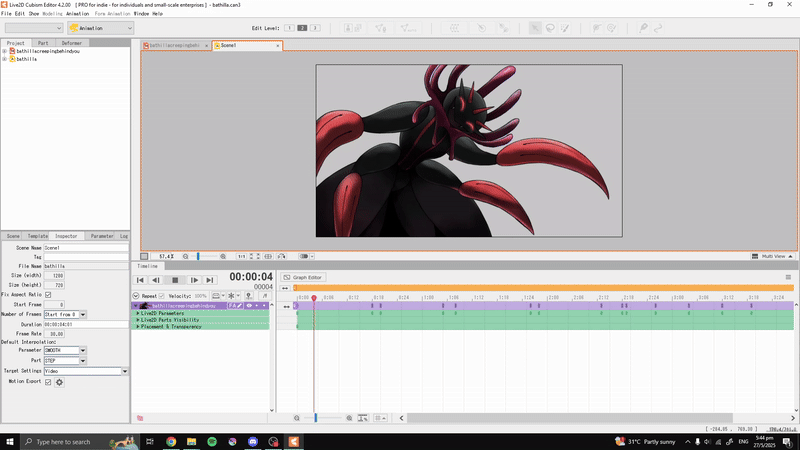This screenshot has height=450, width=800.
Task: Select the arrow selection tool in top toolbar
Action: point(535,28)
